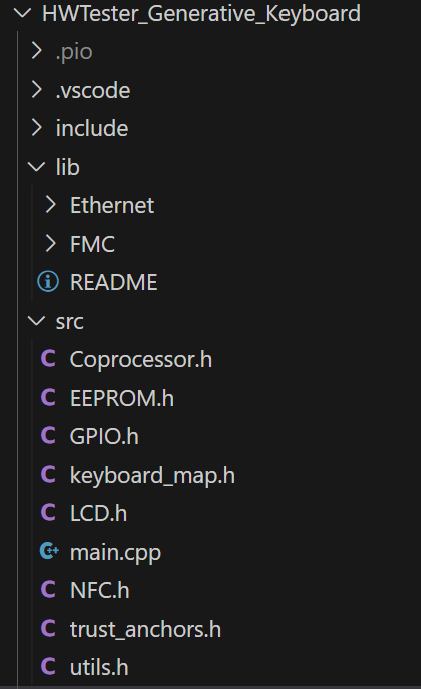
Task: Collapse the lib folder chevron
Action: tap(36, 167)
